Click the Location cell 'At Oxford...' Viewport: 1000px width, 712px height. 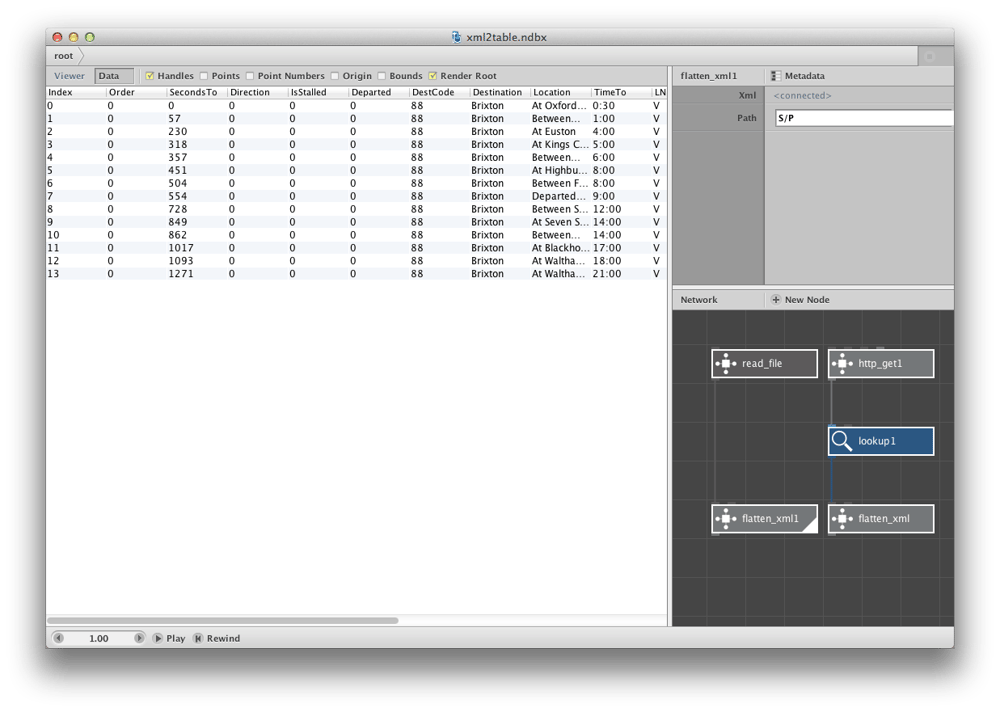(x=559, y=106)
